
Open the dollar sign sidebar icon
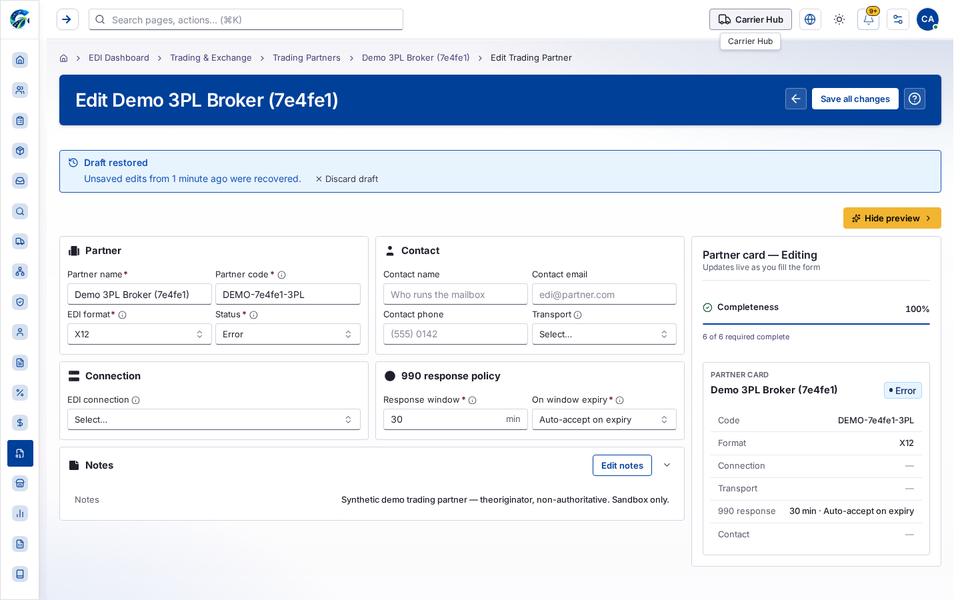click(x=20, y=422)
